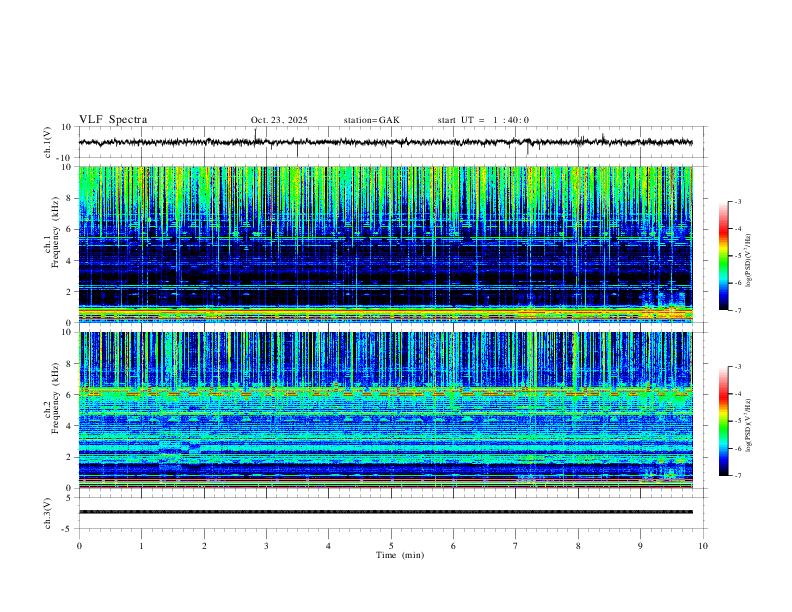Click the '8' kHz tick of ch.1 frequency axis
The width and height of the screenshot is (792, 612).
(x=70, y=198)
